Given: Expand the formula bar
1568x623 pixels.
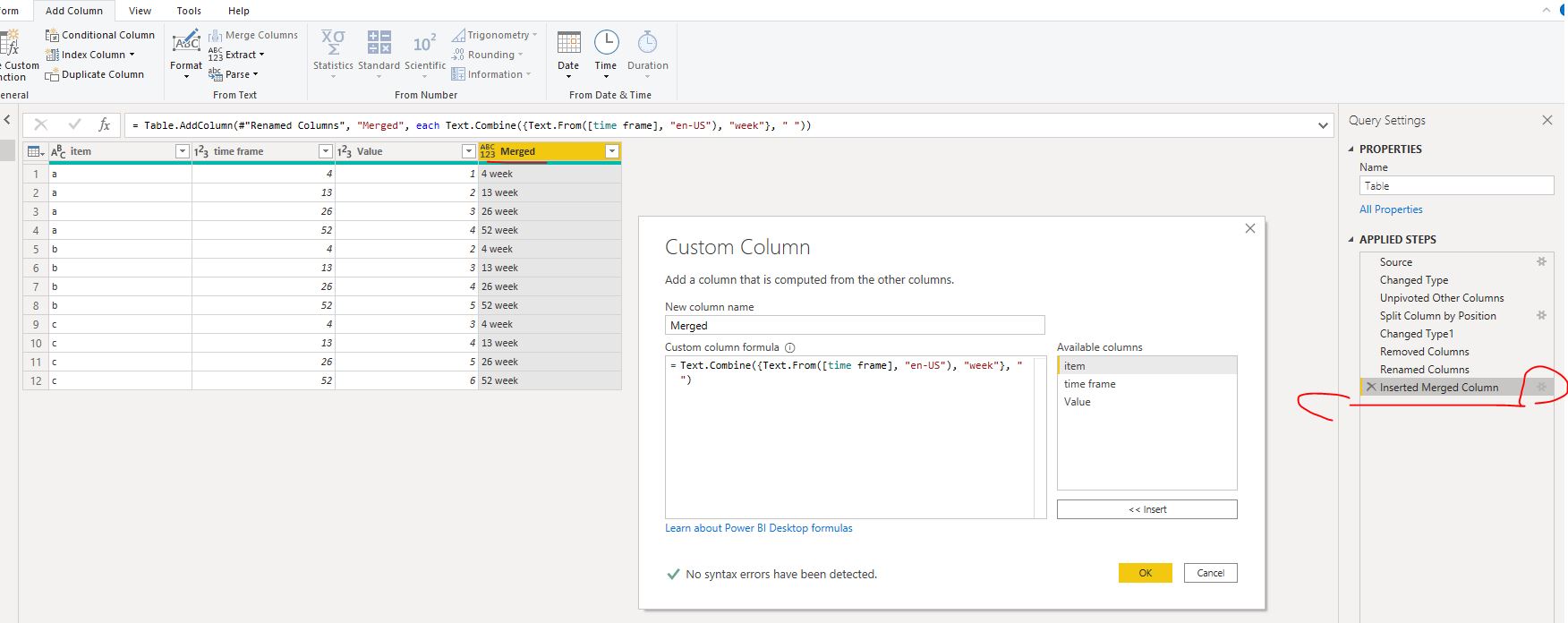Looking at the screenshot, I should click(1324, 125).
